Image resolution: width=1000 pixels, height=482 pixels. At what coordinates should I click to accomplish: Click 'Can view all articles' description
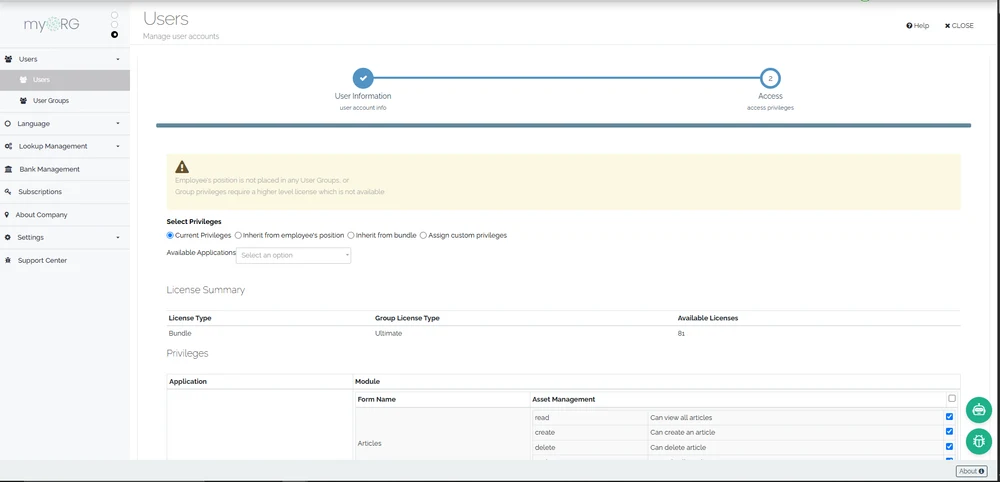coord(680,418)
